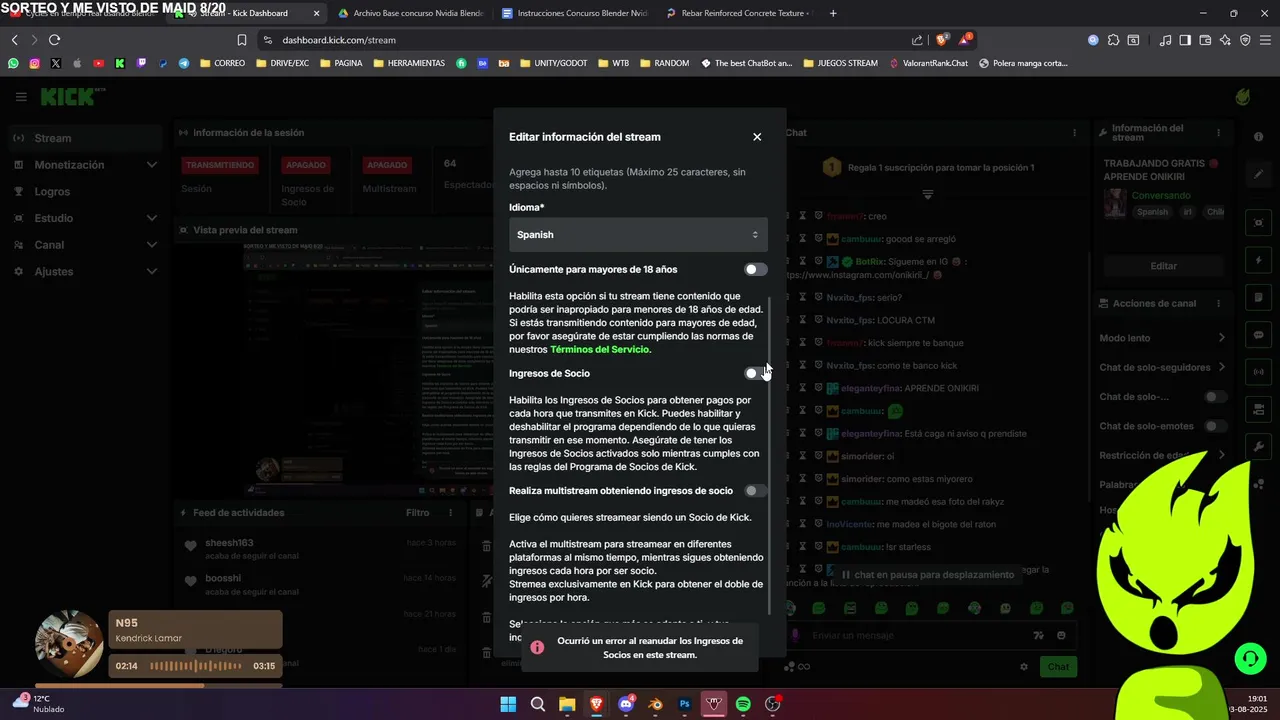1280x720 pixels.
Task: Click the pencil edit icon in right rail
Action: 1258,174
